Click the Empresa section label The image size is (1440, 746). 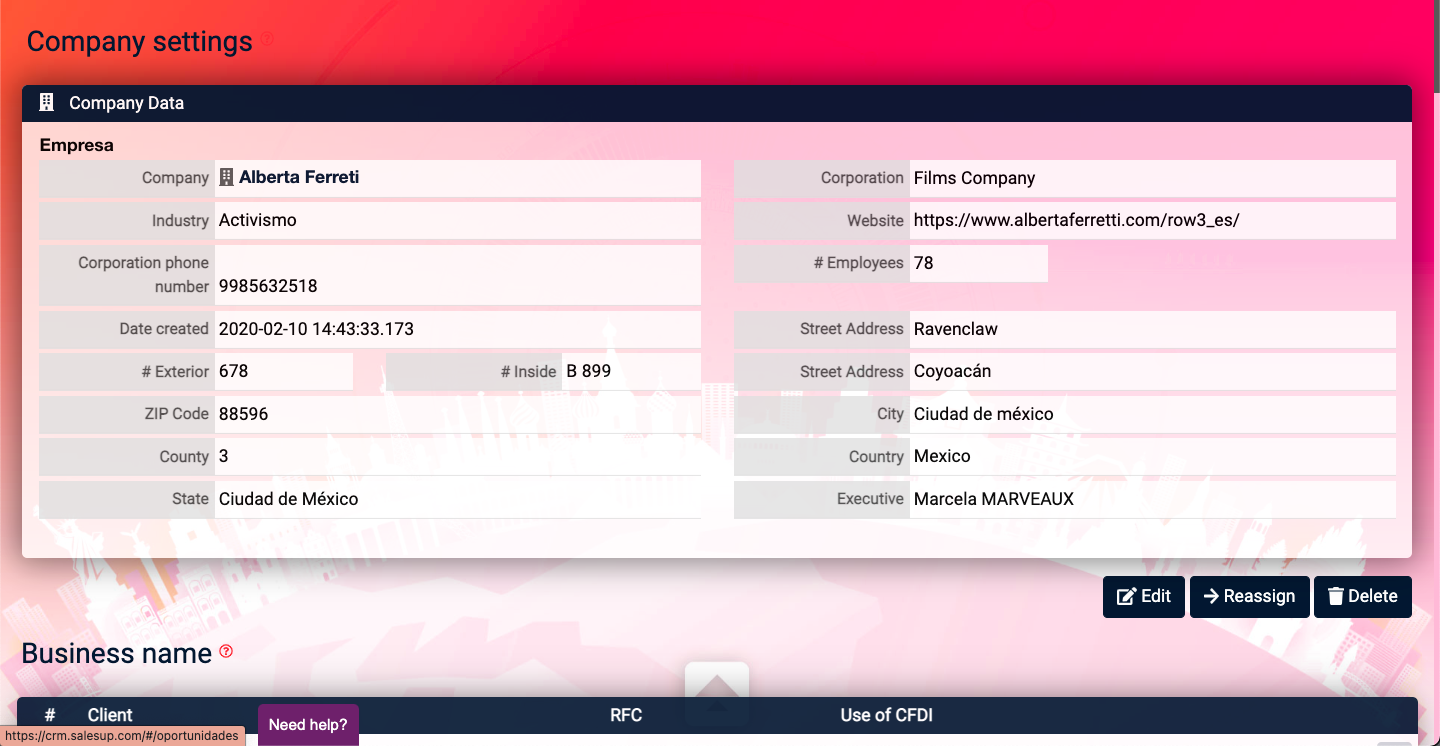point(77,145)
